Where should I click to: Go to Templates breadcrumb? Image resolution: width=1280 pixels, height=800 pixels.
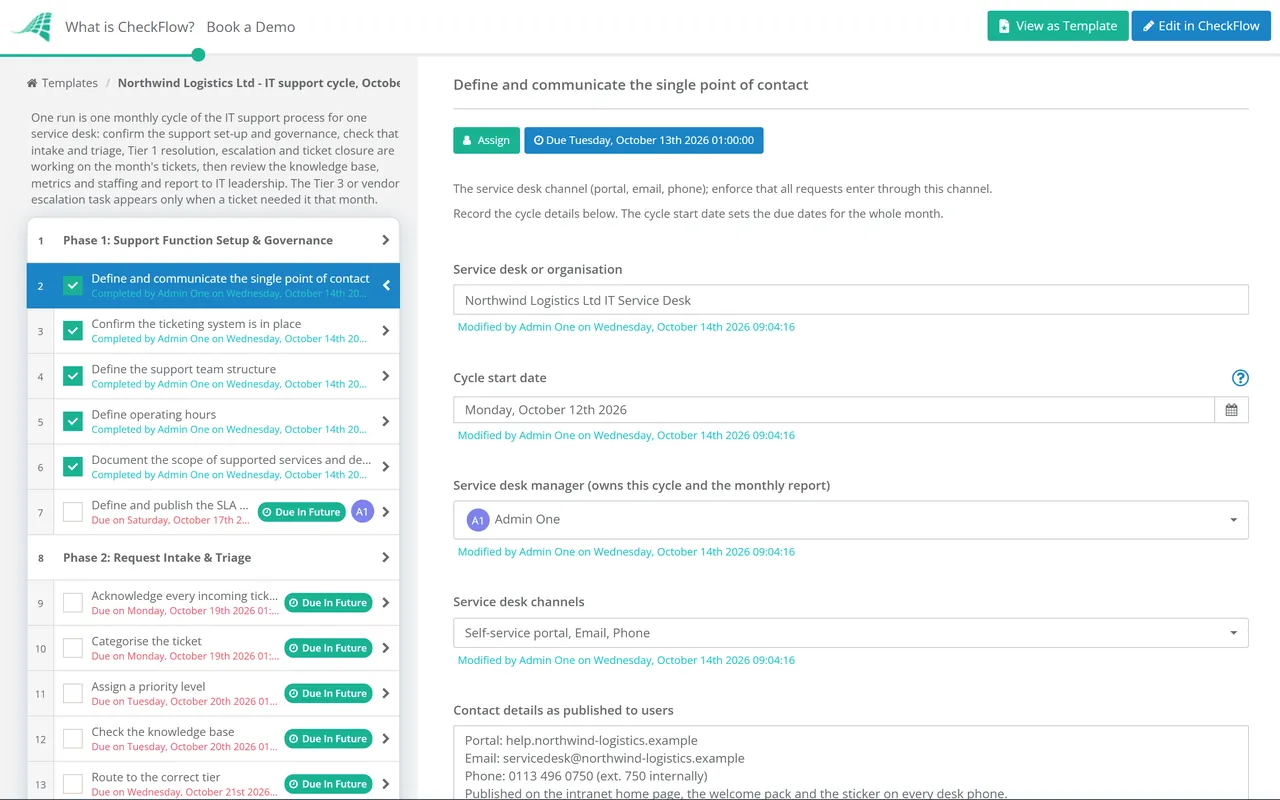[x=70, y=83]
